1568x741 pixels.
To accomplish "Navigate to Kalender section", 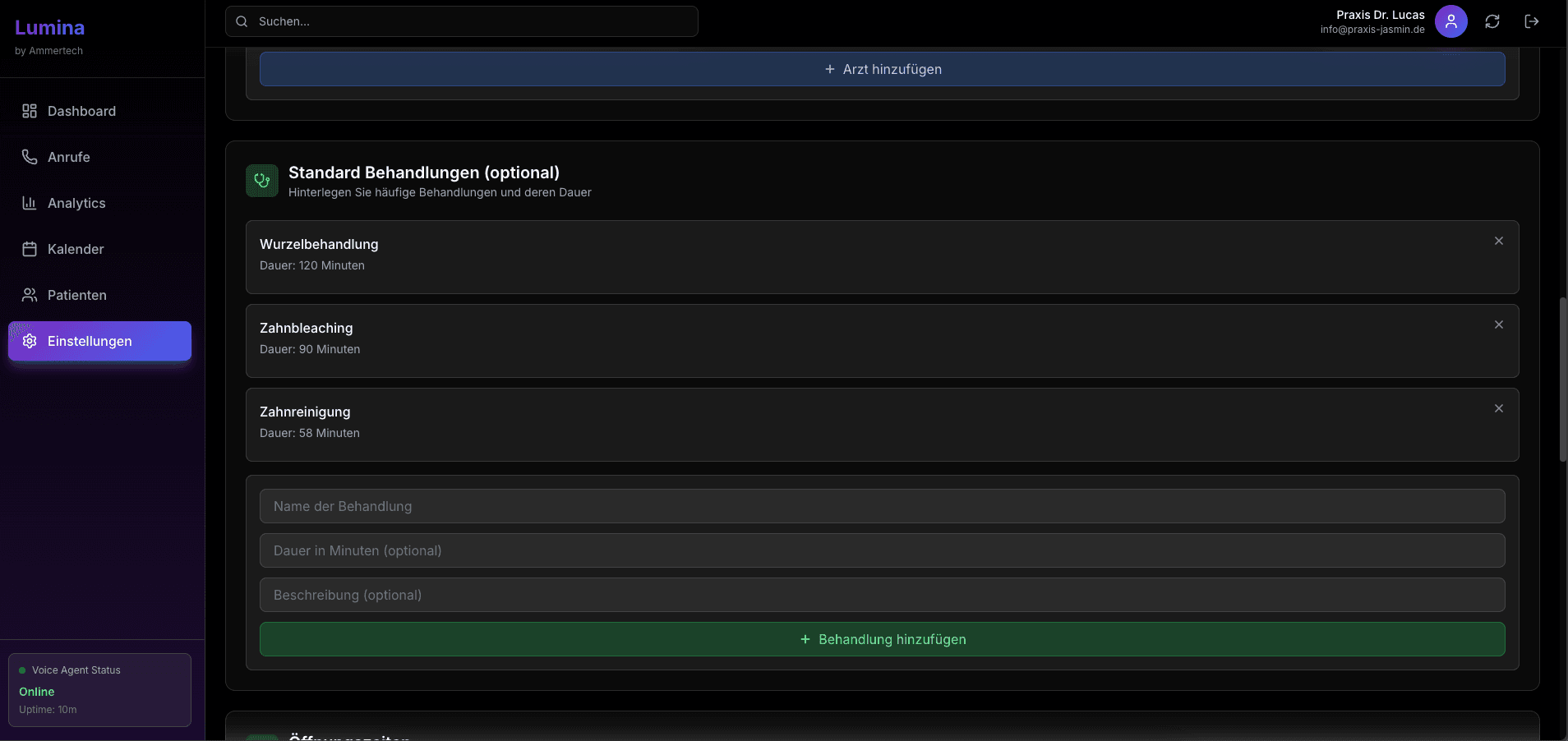I will (76, 249).
